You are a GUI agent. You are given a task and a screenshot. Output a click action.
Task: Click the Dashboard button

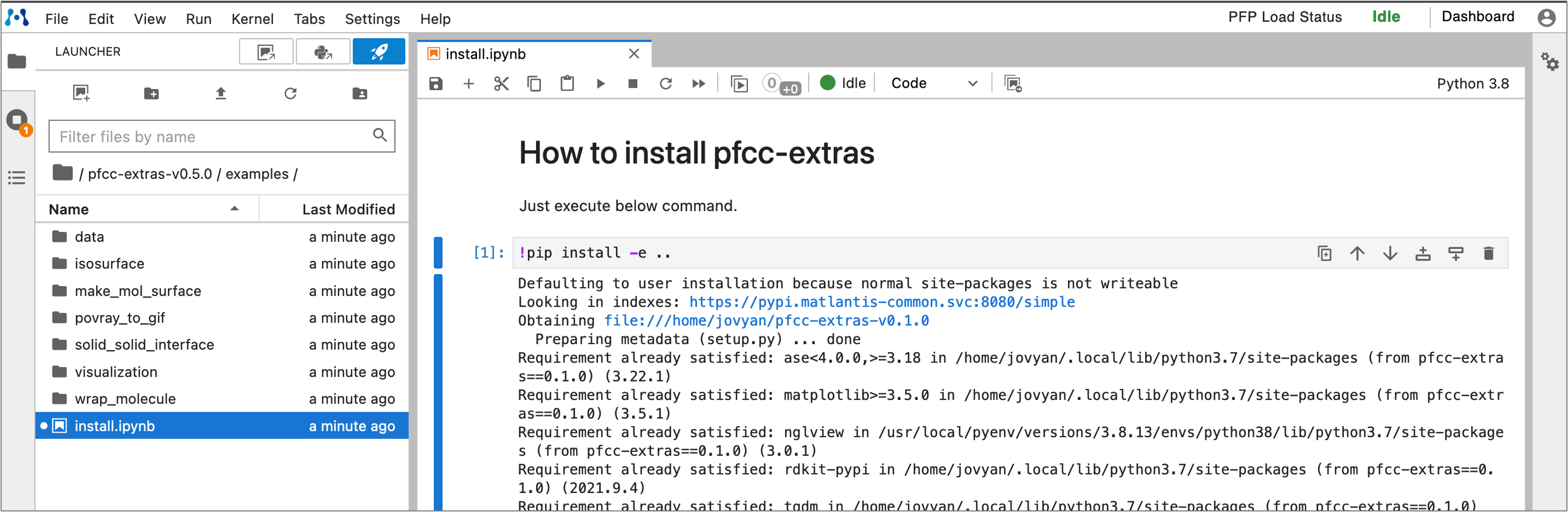(1477, 17)
